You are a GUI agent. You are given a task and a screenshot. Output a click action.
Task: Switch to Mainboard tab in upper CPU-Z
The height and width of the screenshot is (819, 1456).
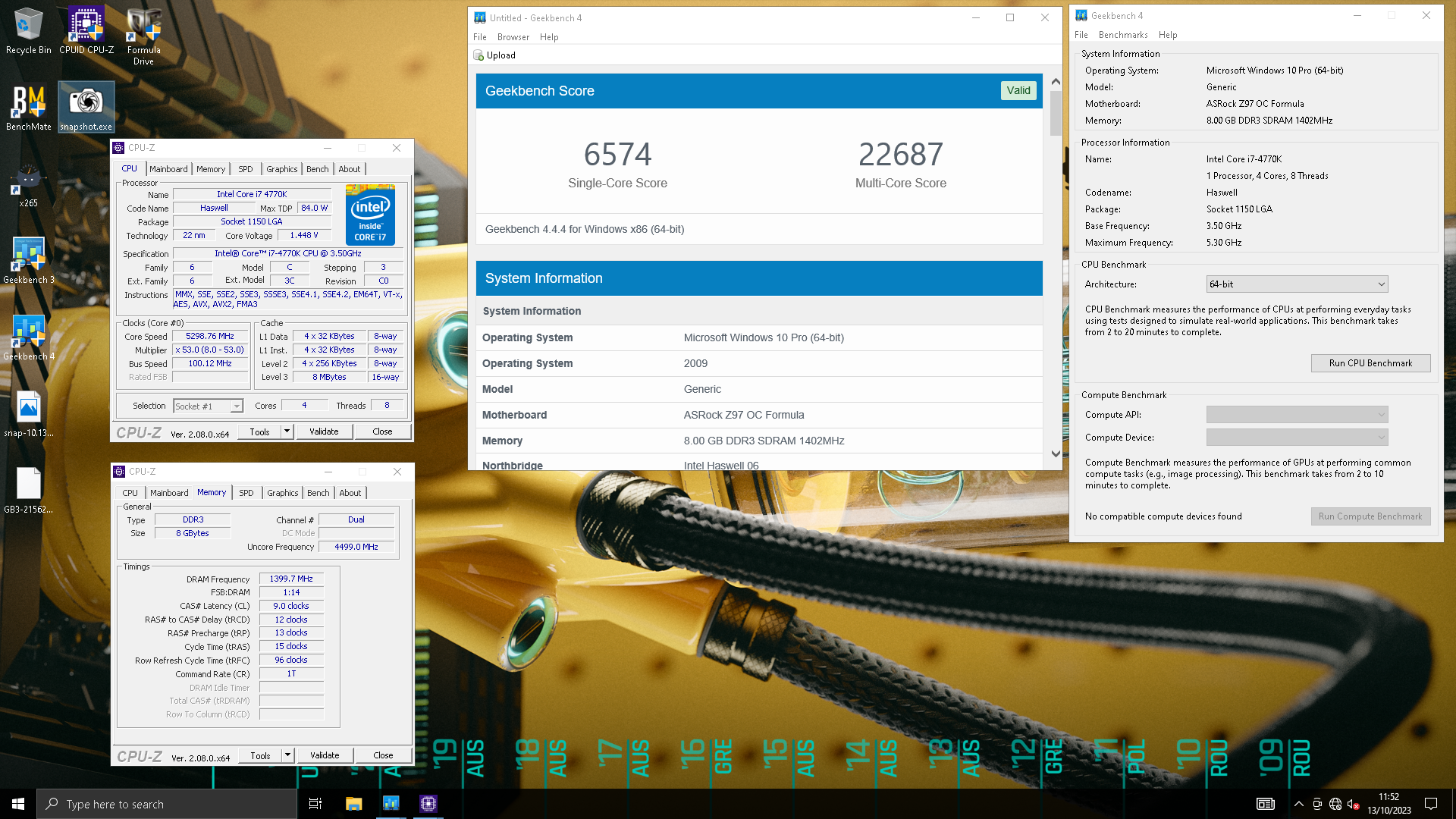(x=168, y=169)
